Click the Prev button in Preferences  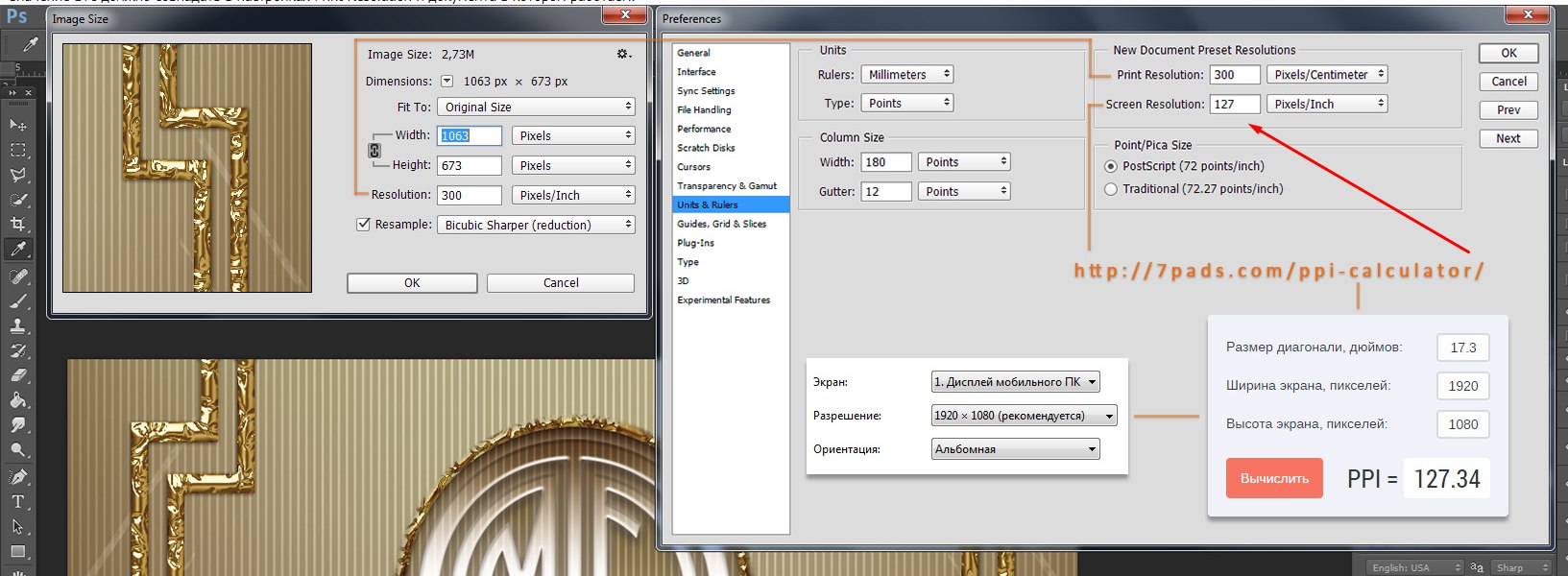coord(1508,110)
